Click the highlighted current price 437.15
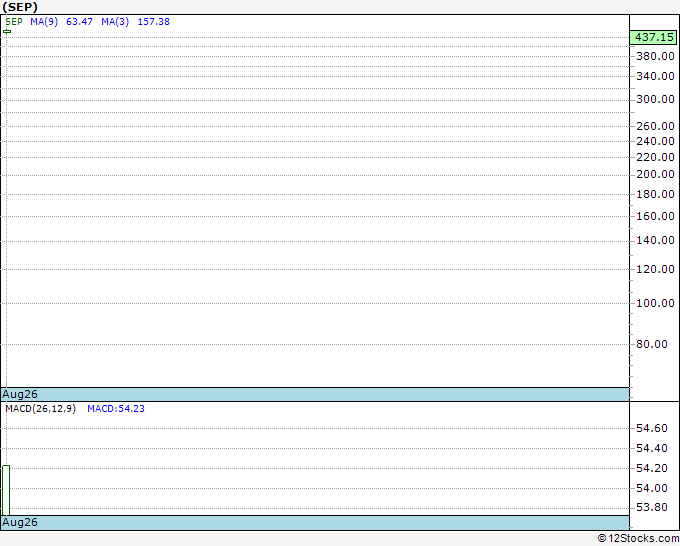The height and width of the screenshot is (546, 680). (x=653, y=37)
